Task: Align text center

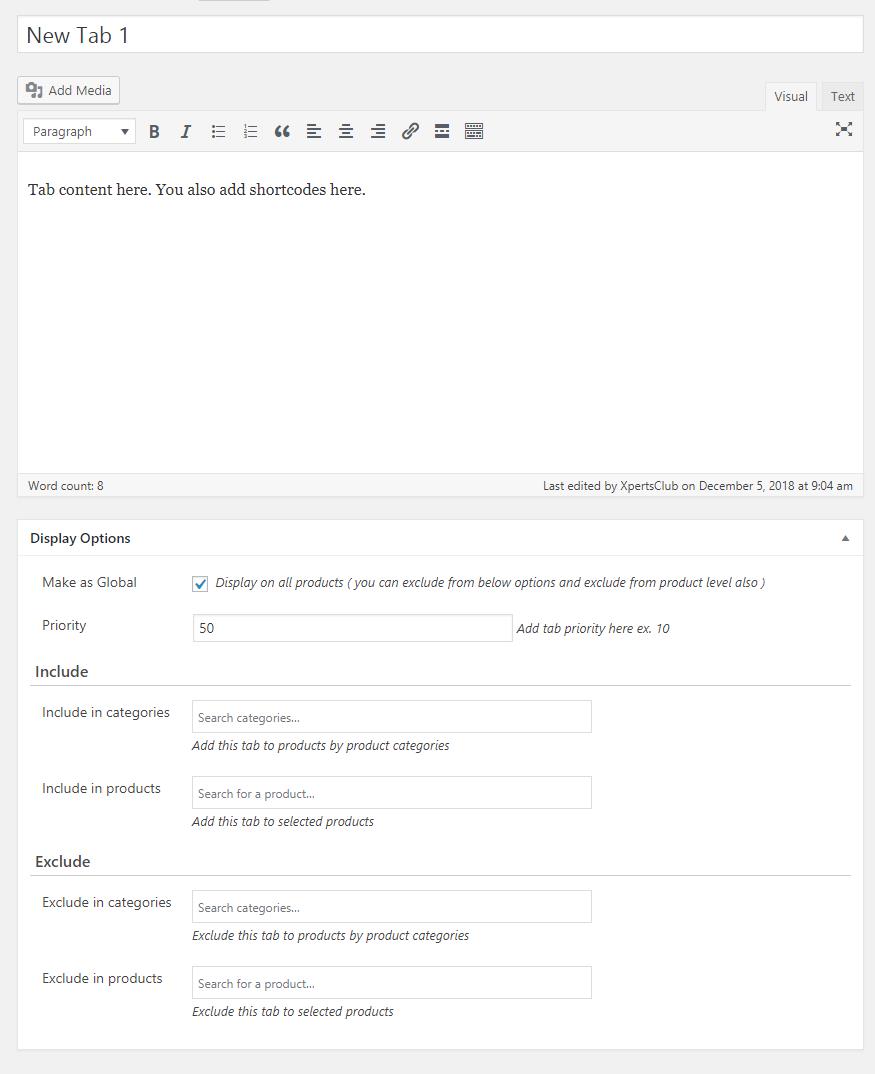Action: click(346, 132)
